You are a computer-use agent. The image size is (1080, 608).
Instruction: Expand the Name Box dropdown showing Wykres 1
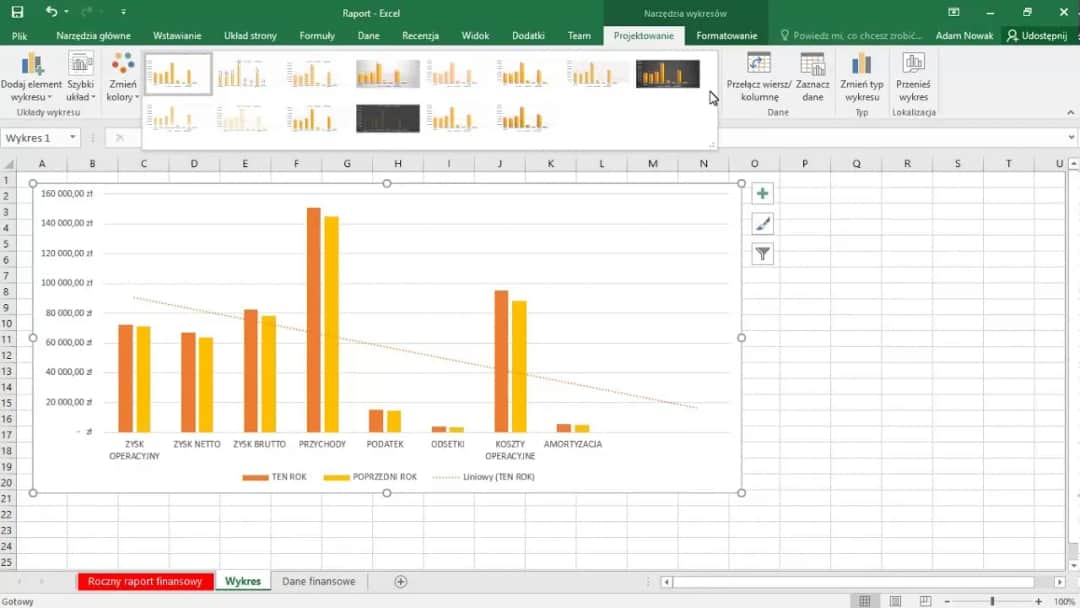click(x=73, y=138)
